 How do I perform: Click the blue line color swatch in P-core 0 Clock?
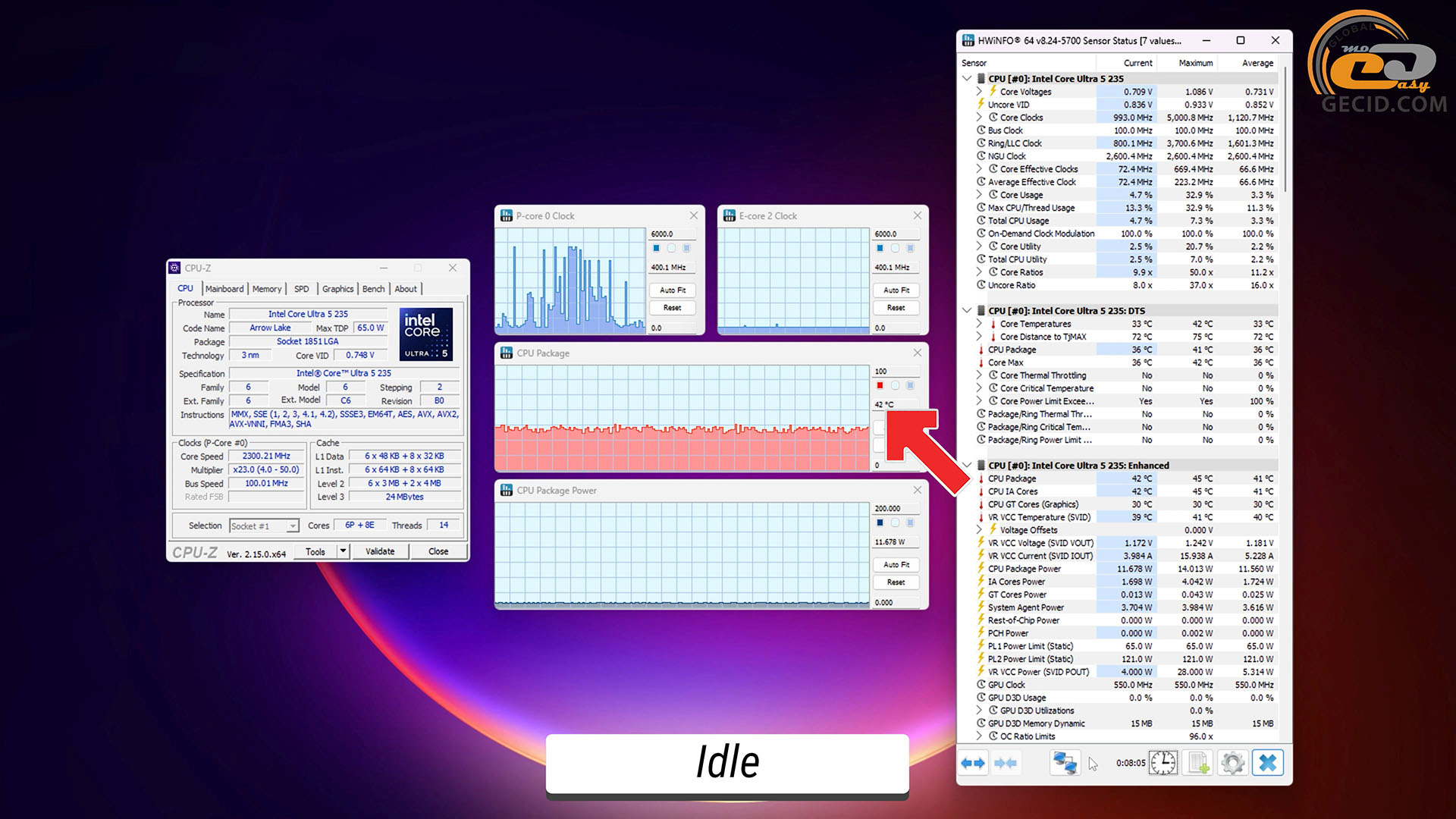[x=657, y=248]
